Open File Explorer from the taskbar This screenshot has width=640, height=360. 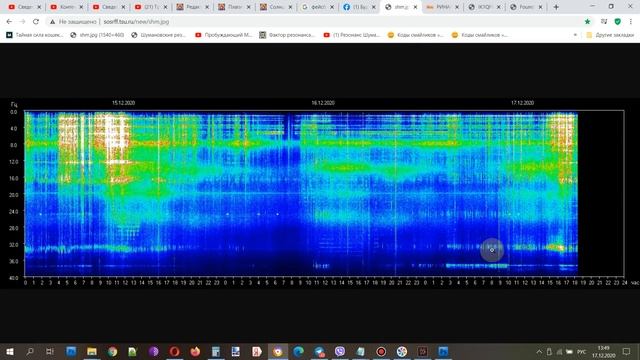click(x=91, y=351)
